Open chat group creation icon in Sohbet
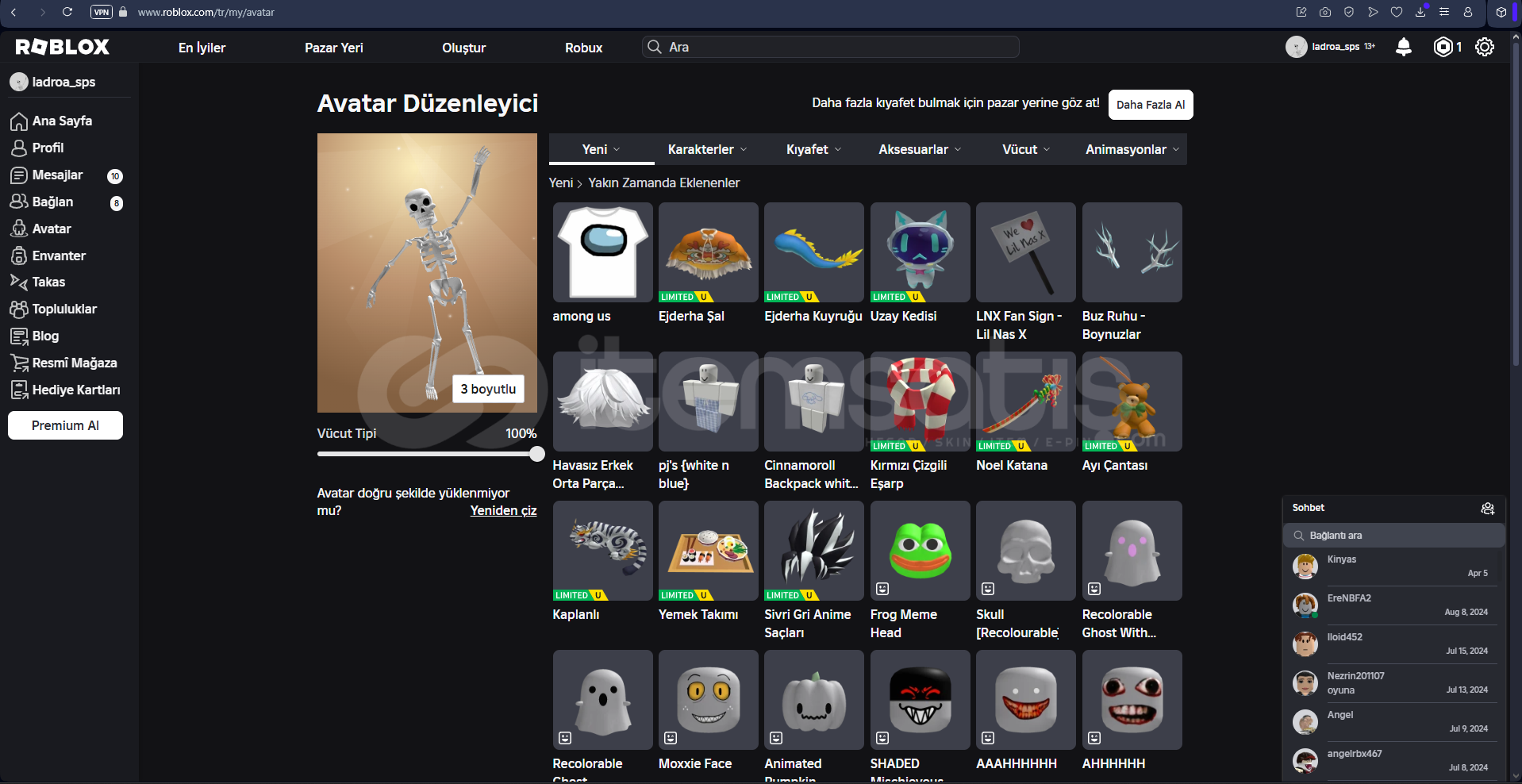 tap(1488, 508)
